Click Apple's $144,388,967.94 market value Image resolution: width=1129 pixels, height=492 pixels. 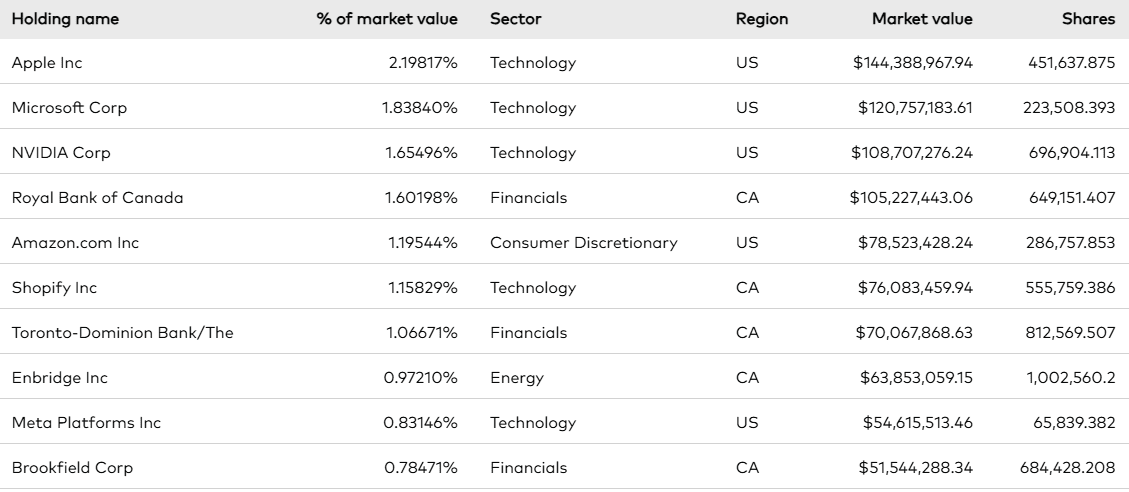click(x=912, y=63)
